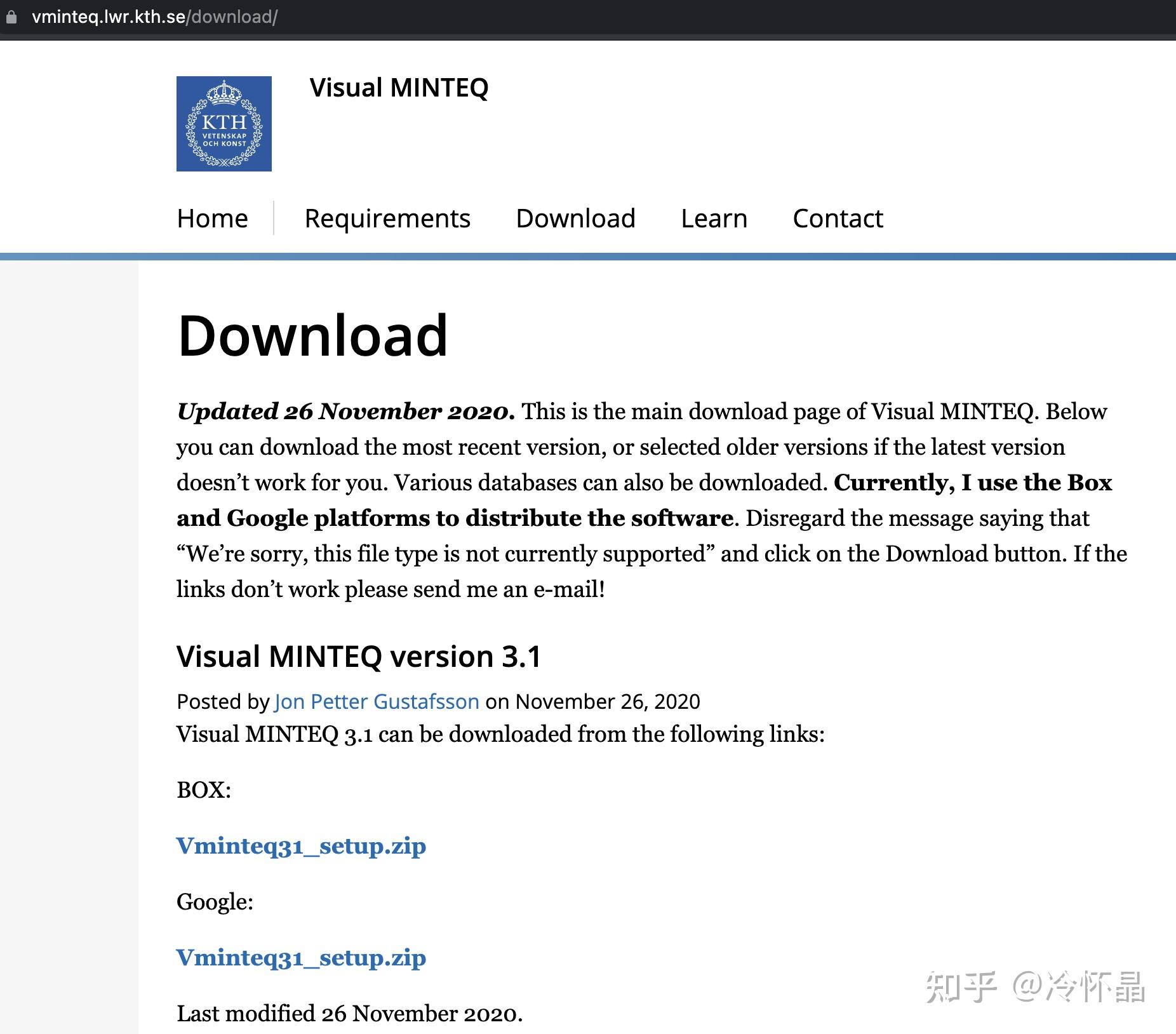Viewport: 1176px width, 1034px height.
Task: Click the Vminteq31_setup.zip link under Google
Action: click(x=301, y=958)
